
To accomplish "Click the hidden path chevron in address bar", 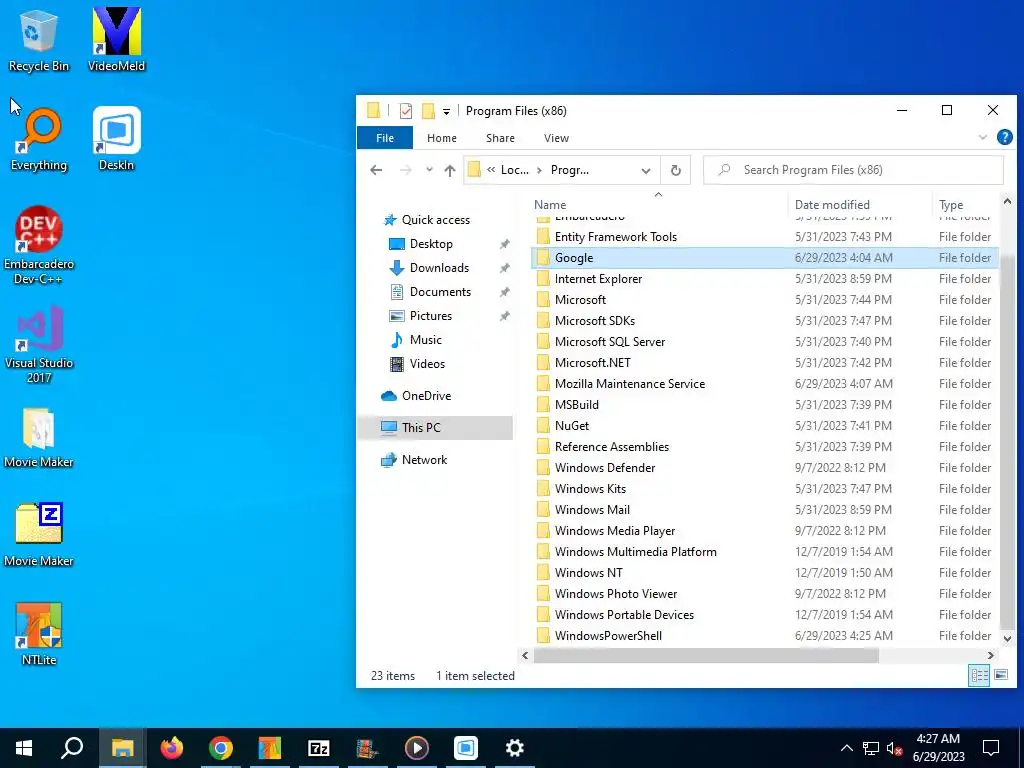I will pyautogui.click(x=491, y=170).
